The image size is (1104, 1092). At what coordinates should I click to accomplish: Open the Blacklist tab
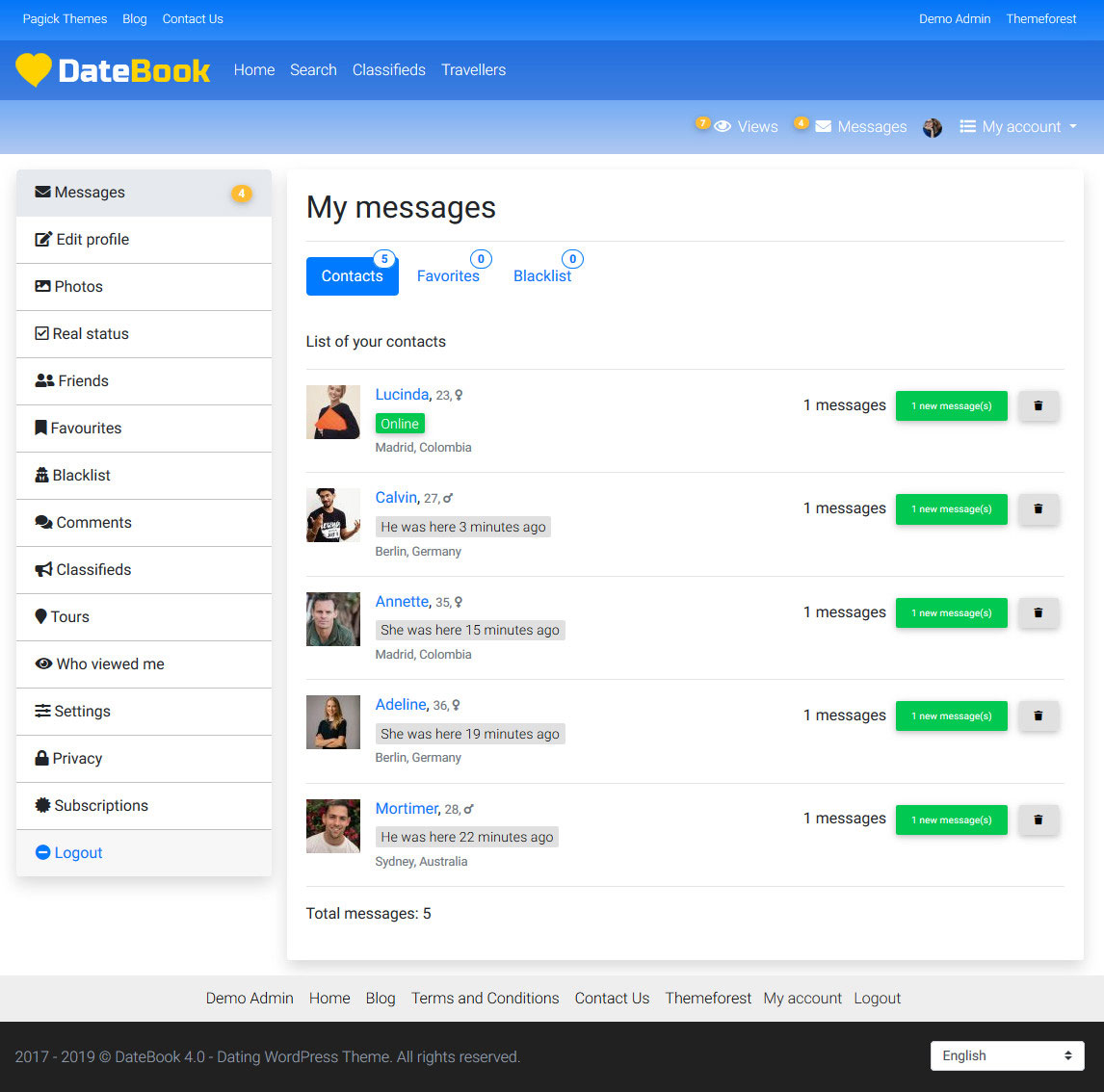point(542,275)
